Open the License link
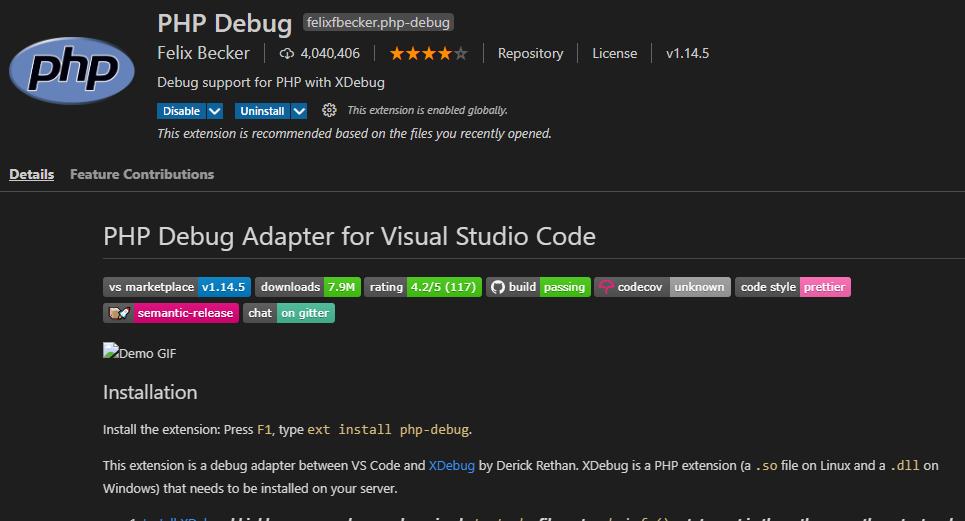Screen dimensions: 965x521 (x=614, y=54)
